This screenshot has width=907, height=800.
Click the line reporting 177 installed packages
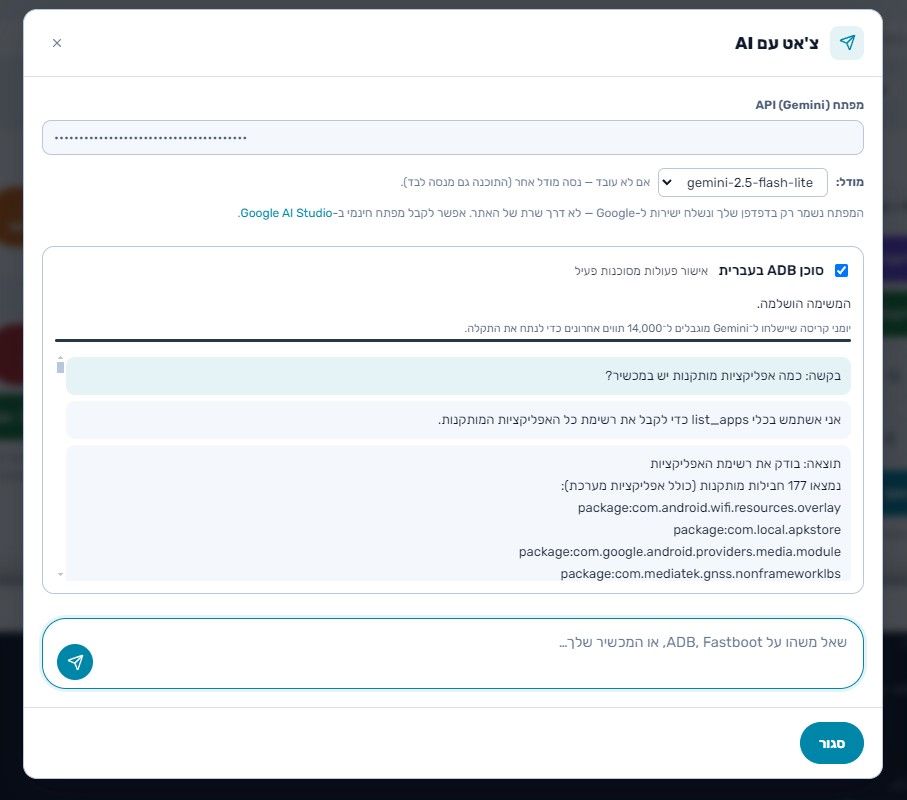pos(700,486)
